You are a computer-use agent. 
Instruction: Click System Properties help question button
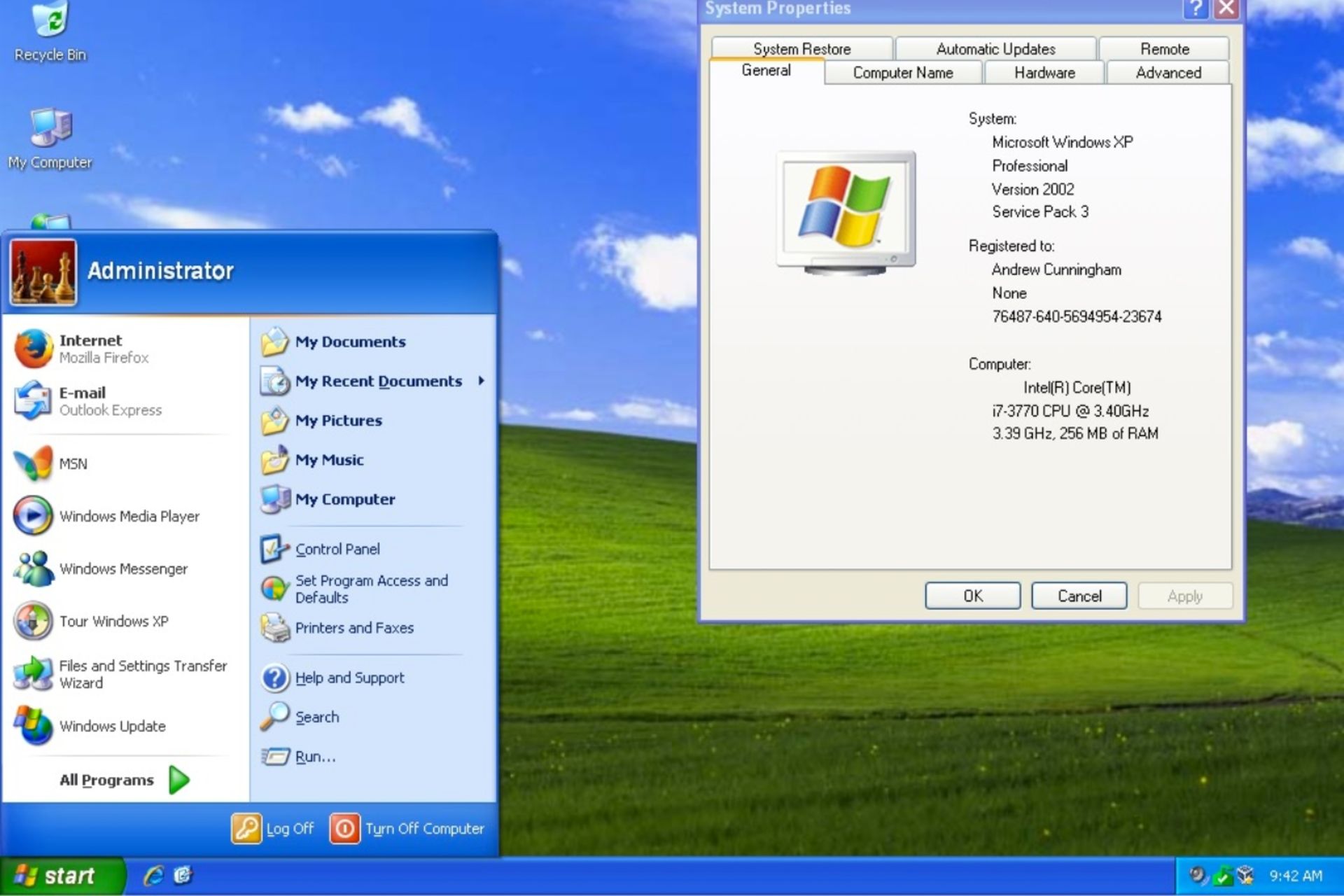coord(1195,9)
